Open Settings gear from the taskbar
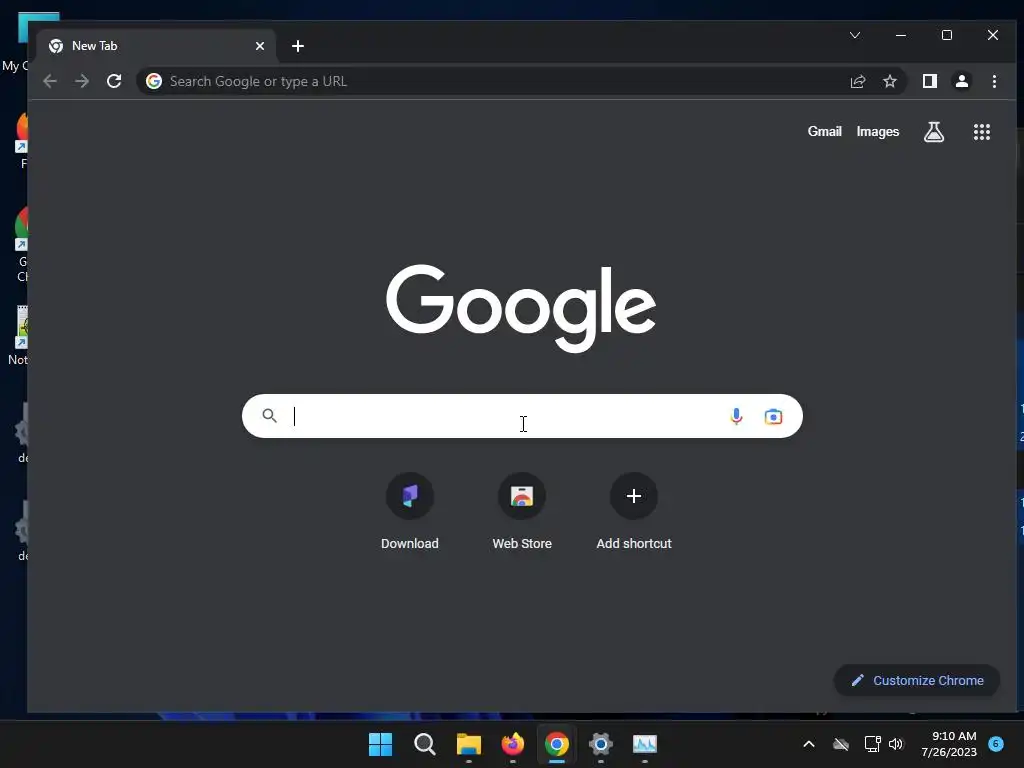 coord(601,744)
